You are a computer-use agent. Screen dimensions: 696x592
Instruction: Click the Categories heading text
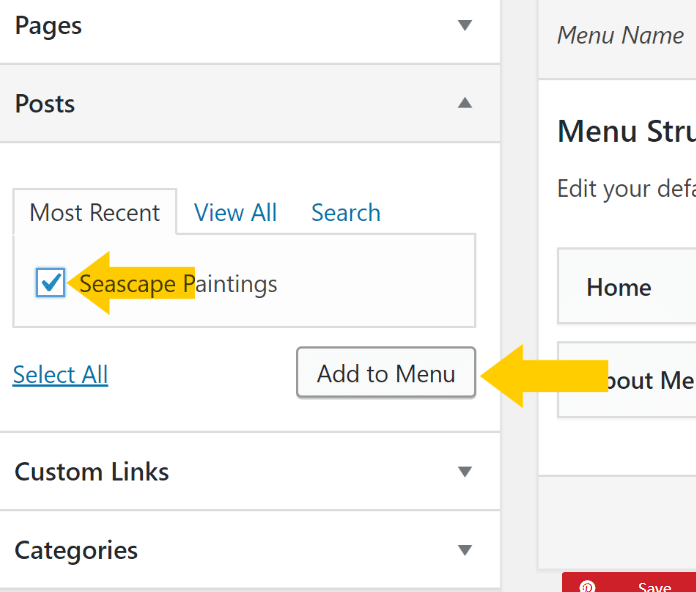tap(76, 550)
